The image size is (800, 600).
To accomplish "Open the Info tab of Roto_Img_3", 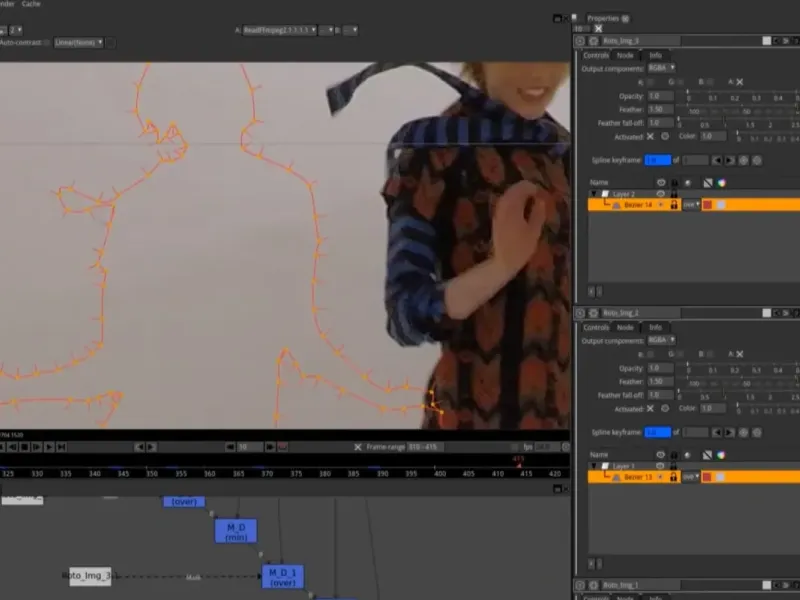I will tap(655, 55).
